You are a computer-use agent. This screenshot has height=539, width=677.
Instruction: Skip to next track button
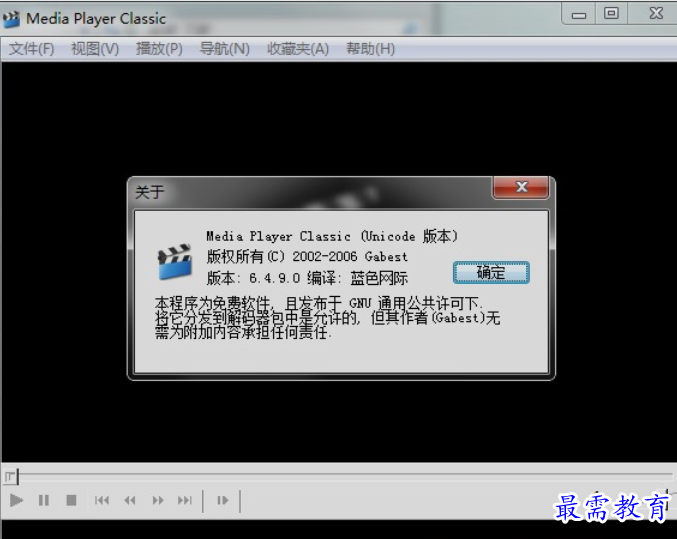[x=185, y=501]
